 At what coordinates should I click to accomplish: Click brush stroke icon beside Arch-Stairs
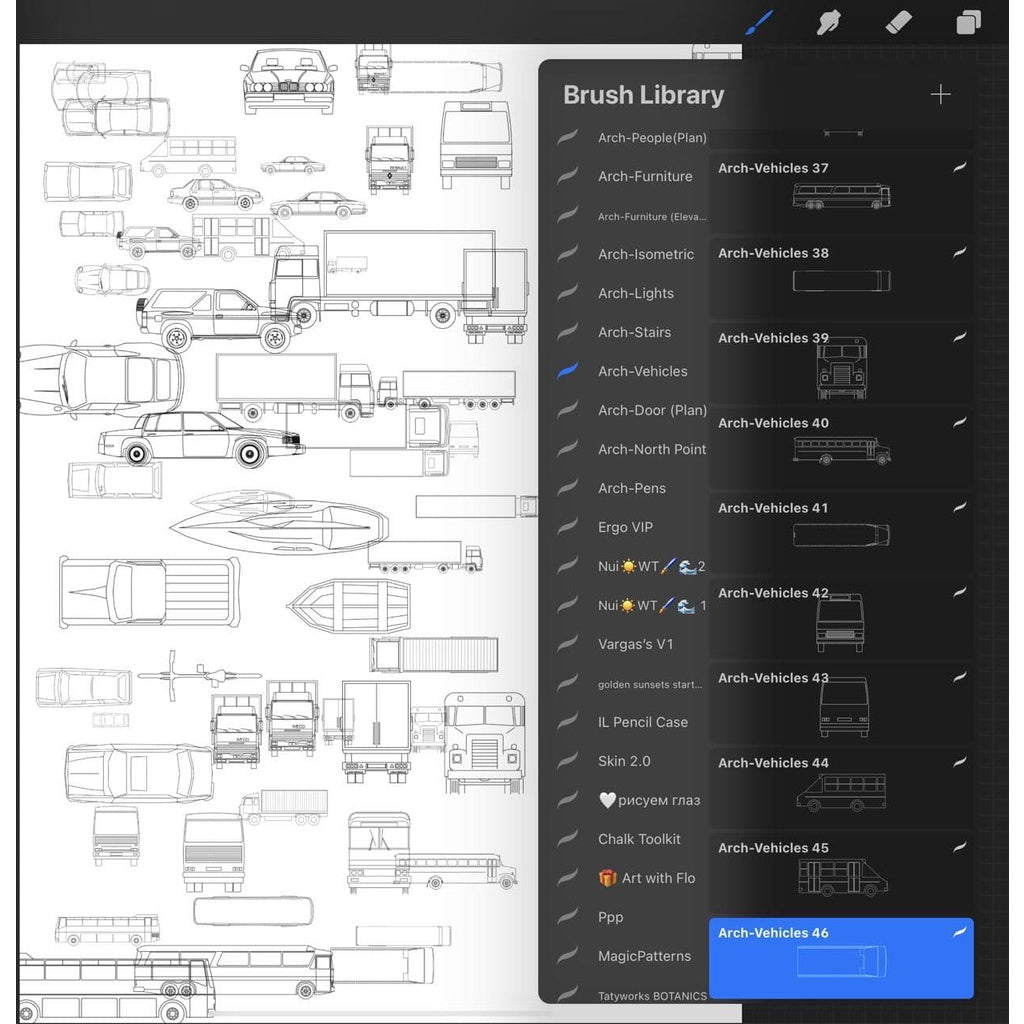568,332
